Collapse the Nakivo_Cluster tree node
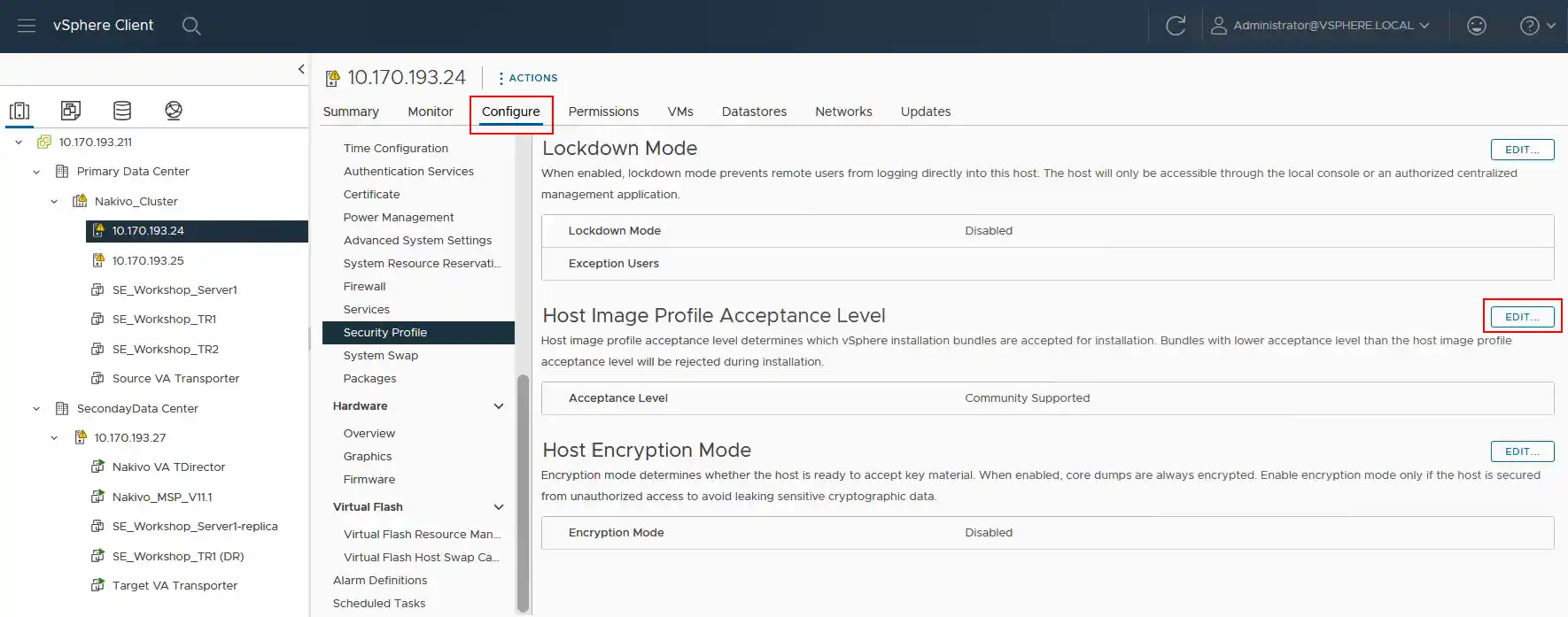Screen dimensions: 1568x617 click(x=54, y=201)
